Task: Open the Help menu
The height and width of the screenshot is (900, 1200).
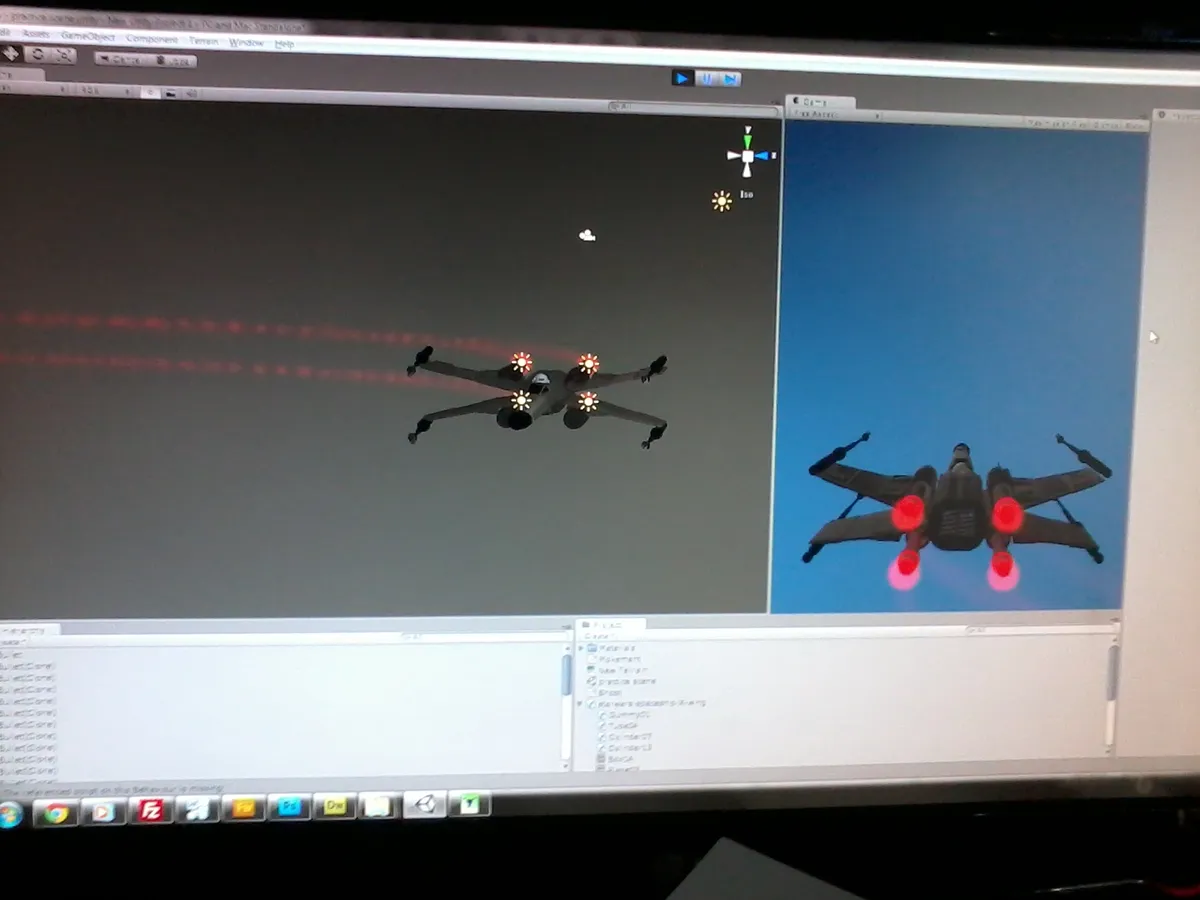Action: 284,44
